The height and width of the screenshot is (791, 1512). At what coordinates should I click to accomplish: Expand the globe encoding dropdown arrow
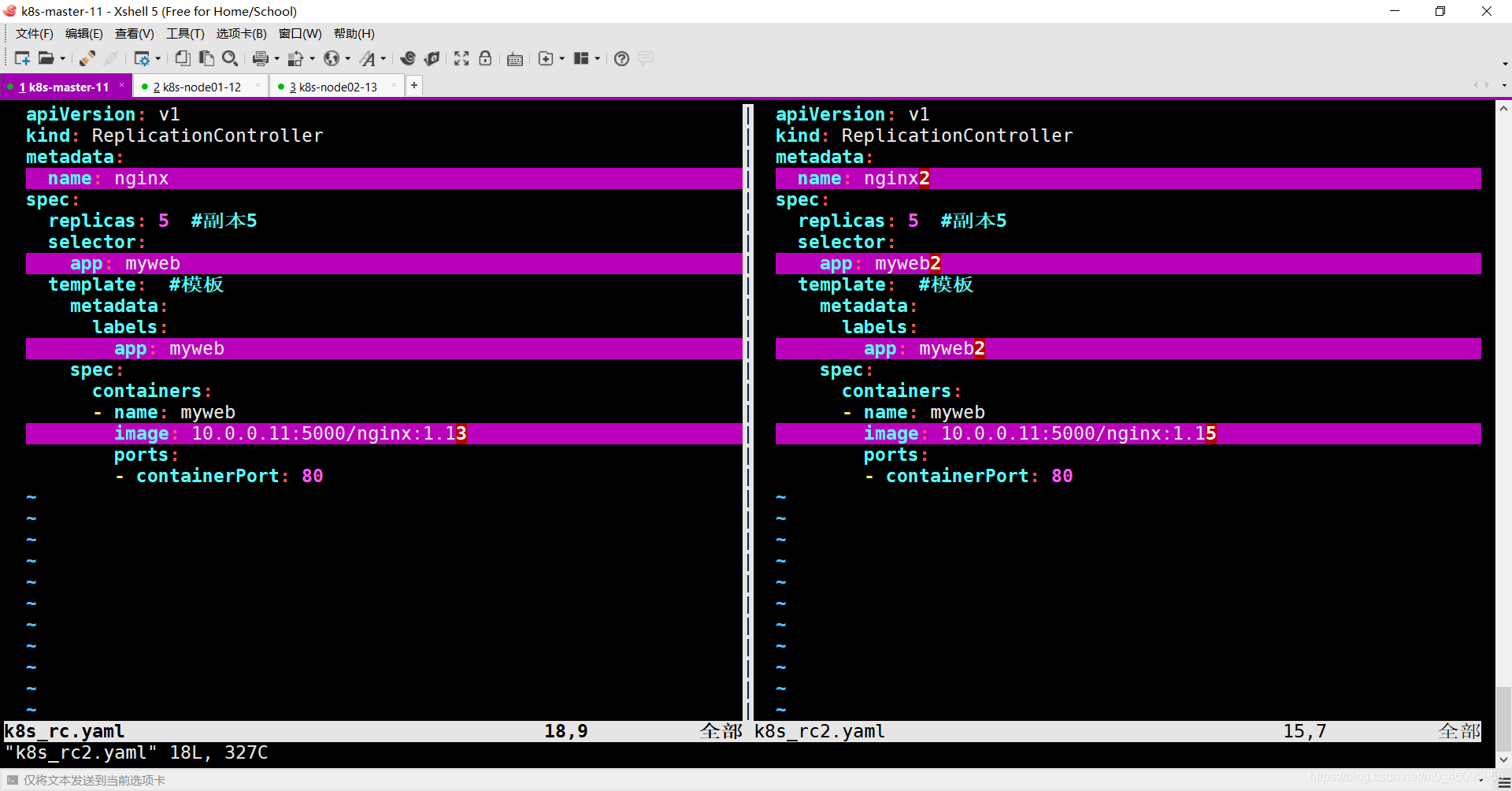pos(347,59)
